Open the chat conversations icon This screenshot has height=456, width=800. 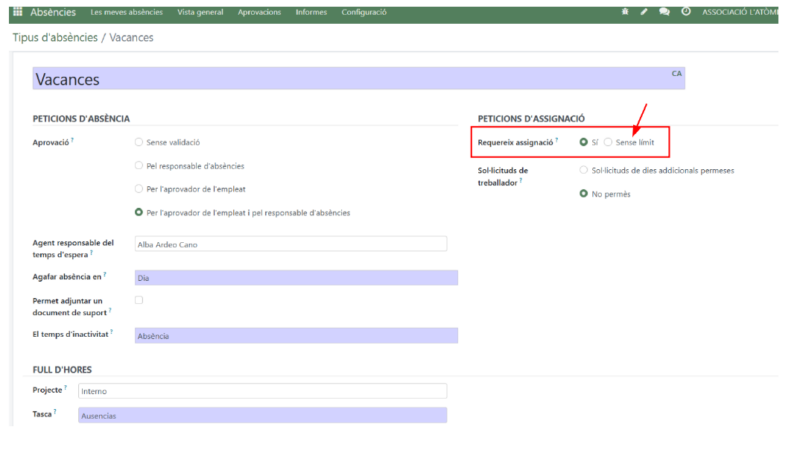click(x=664, y=12)
